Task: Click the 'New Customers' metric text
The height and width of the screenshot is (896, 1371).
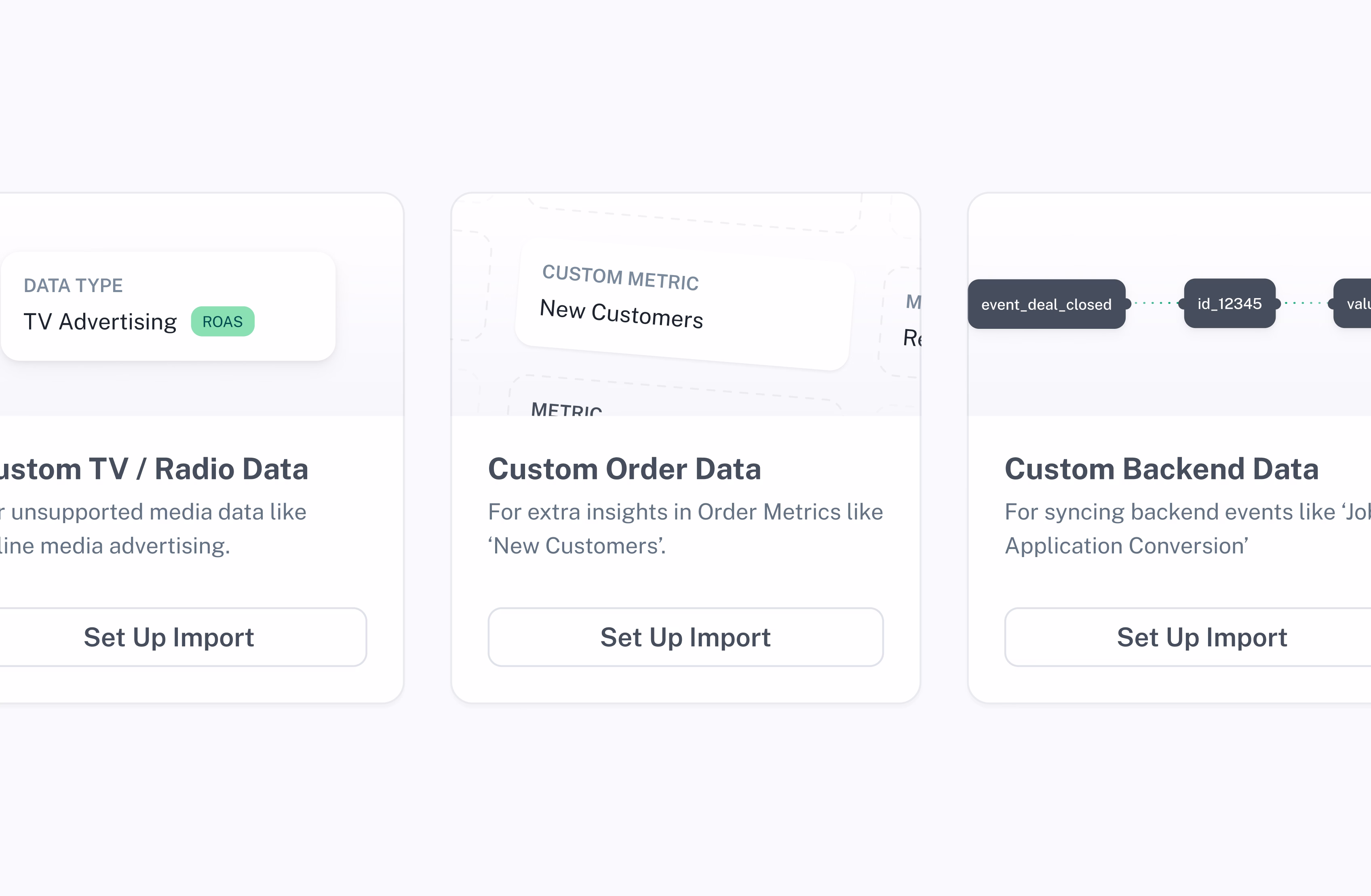Action: (622, 314)
